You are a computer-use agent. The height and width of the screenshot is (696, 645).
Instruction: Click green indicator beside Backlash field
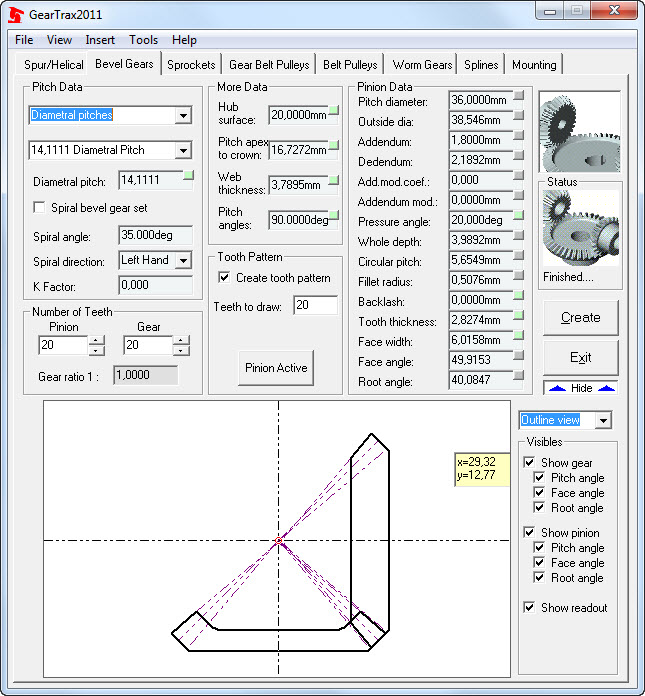coord(518,296)
